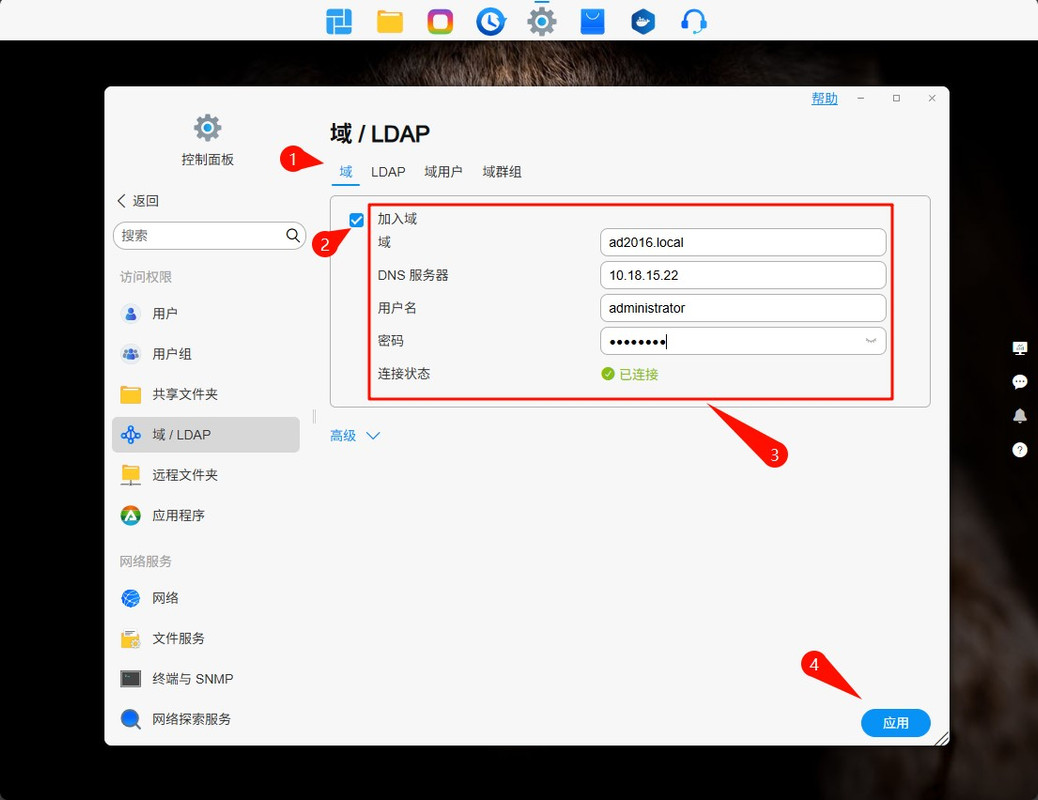The image size is (1038, 800).
Task: Select 域 / LDAP sidebar entry
Action: (x=206, y=434)
